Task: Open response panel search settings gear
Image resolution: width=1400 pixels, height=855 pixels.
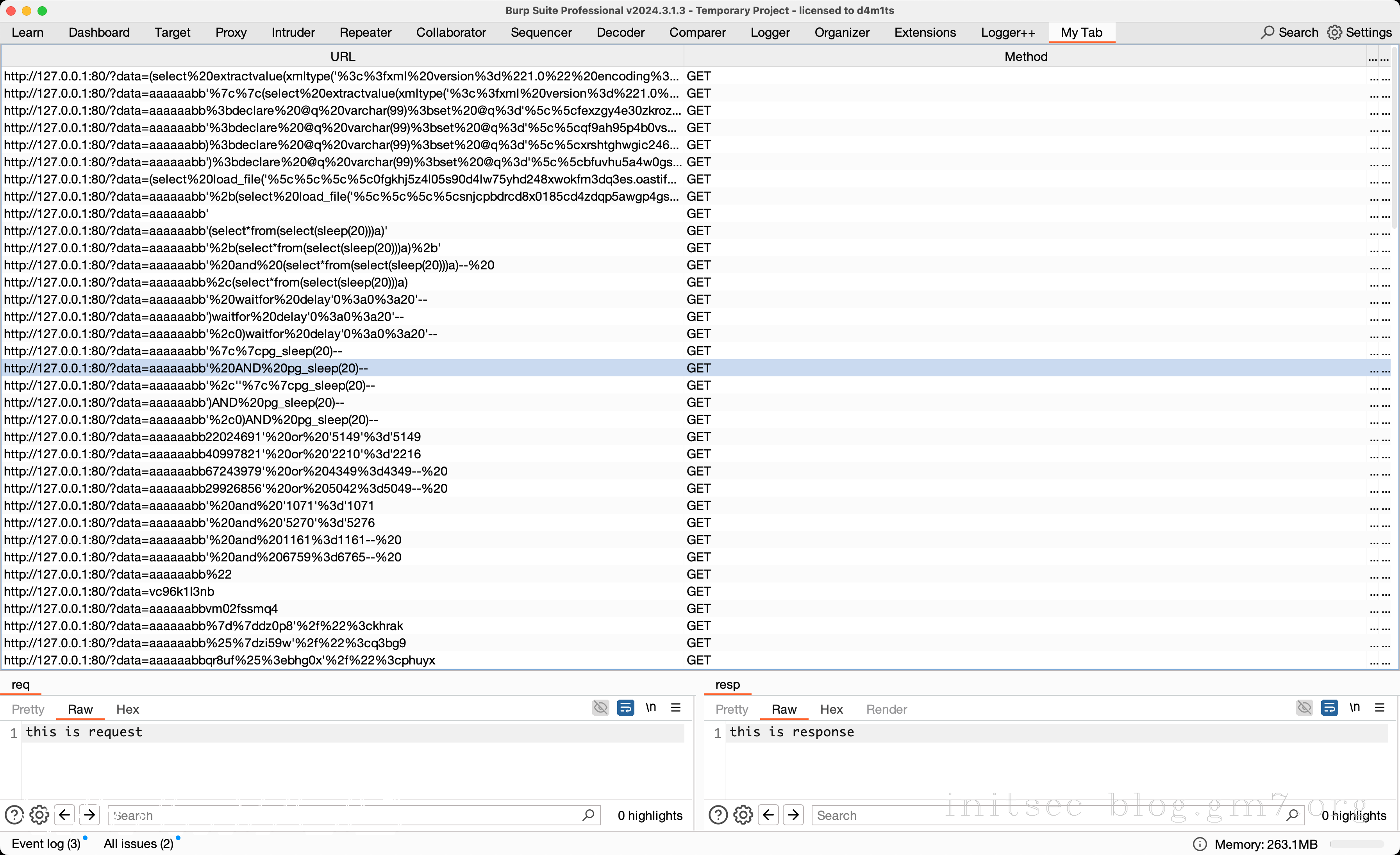Action: [x=743, y=815]
